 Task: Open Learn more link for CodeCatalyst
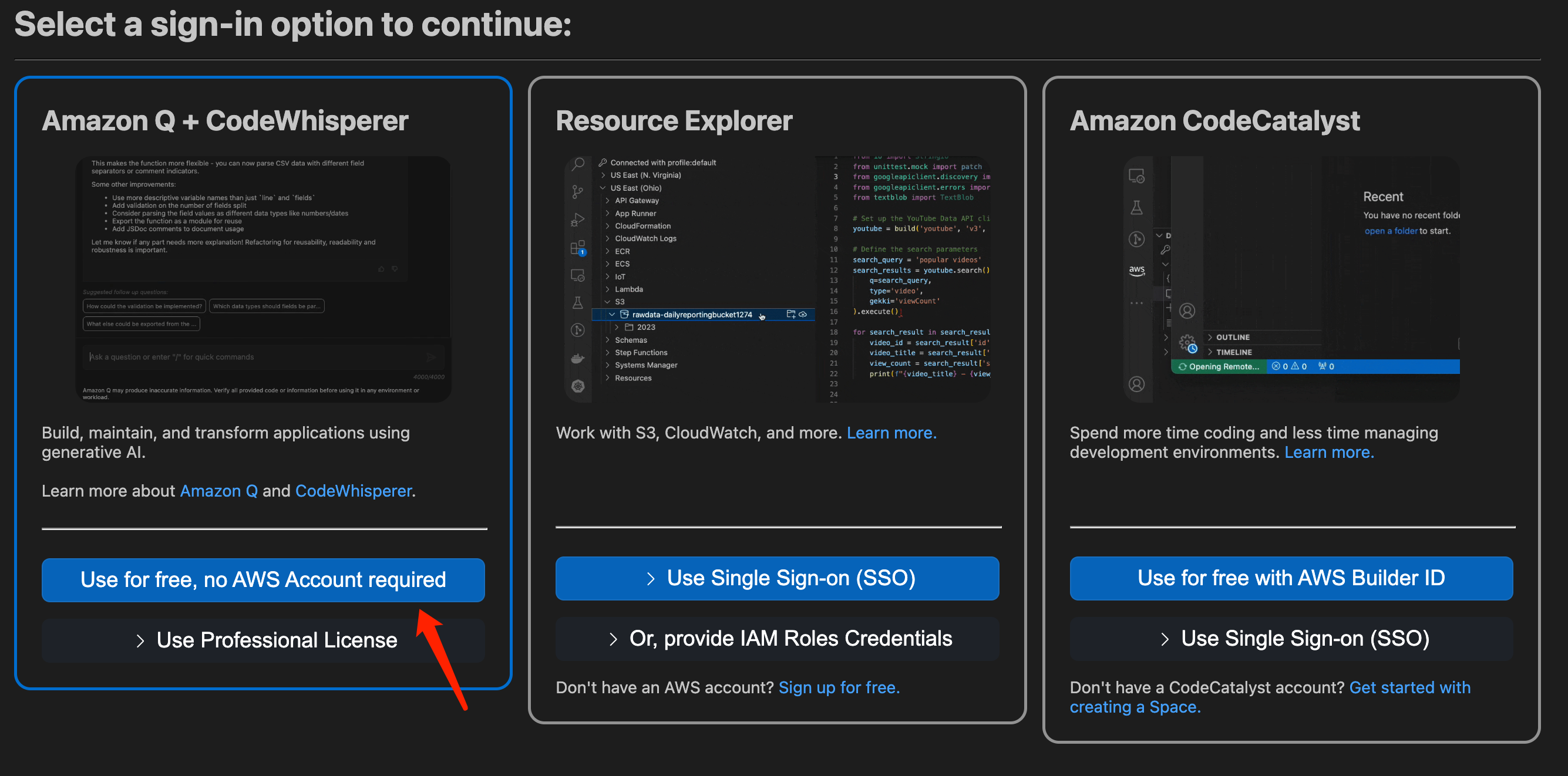click(1329, 452)
